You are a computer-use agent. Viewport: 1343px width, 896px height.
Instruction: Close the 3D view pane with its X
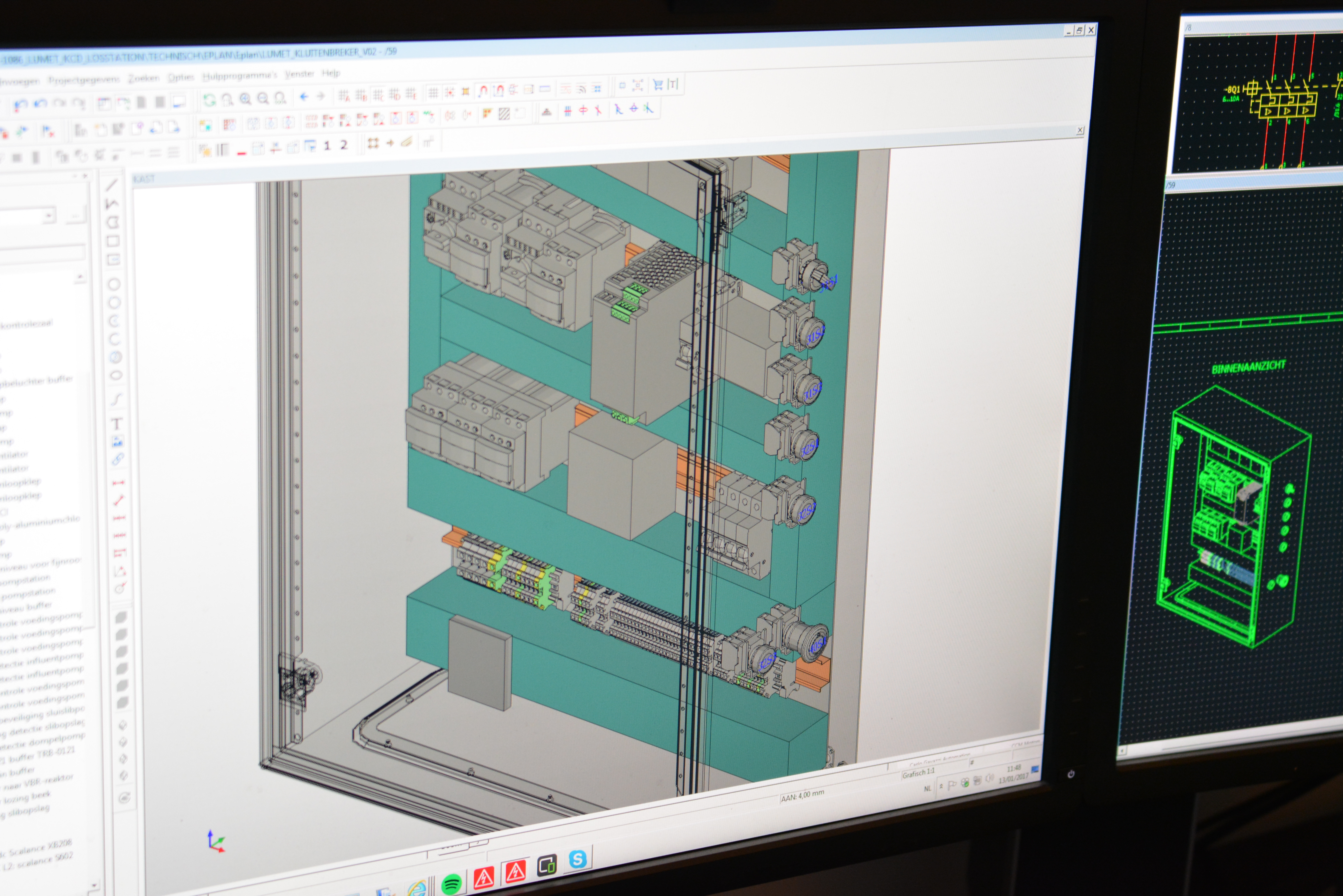pyautogui.click(x=1080, y=130)
